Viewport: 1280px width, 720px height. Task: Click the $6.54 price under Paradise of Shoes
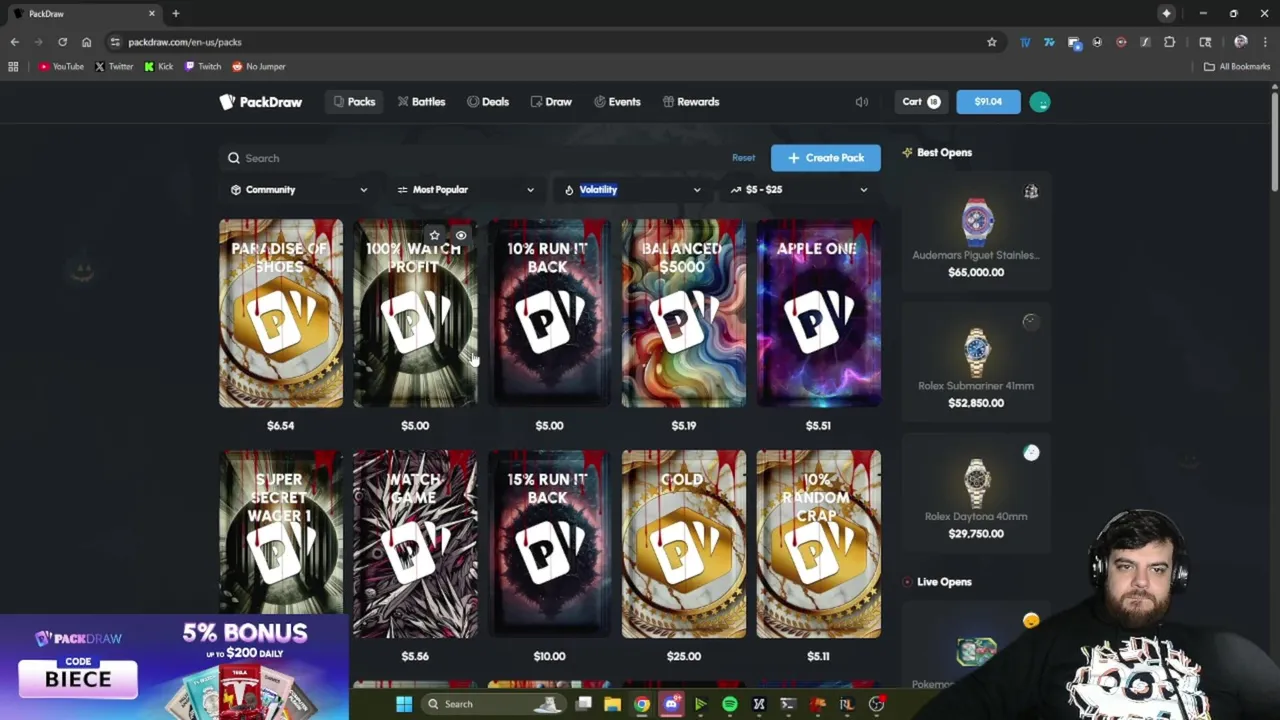pyautogui.click(x=280, y=425)
